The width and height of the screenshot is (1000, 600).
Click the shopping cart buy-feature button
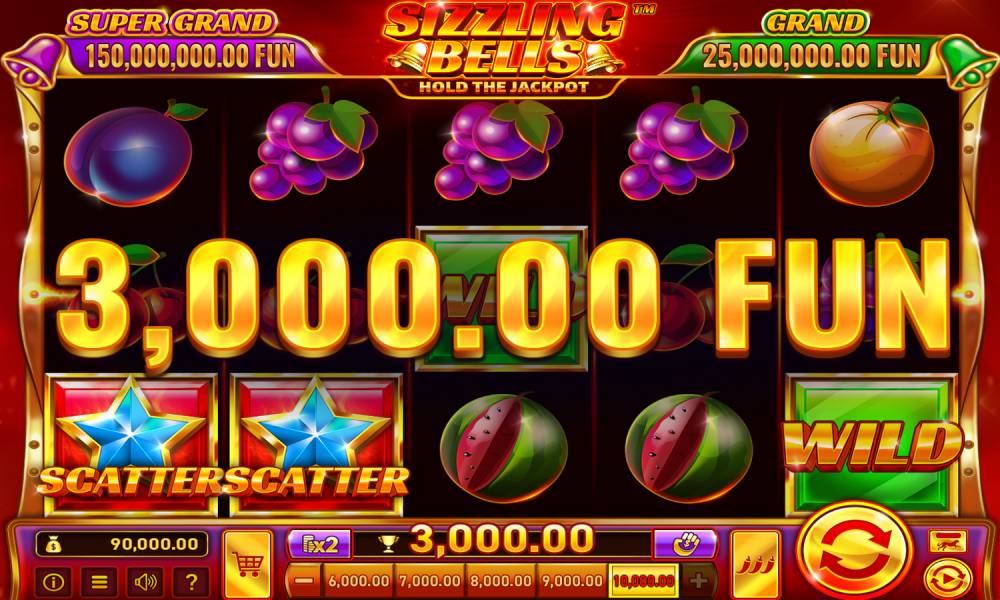tap(248, 564)
